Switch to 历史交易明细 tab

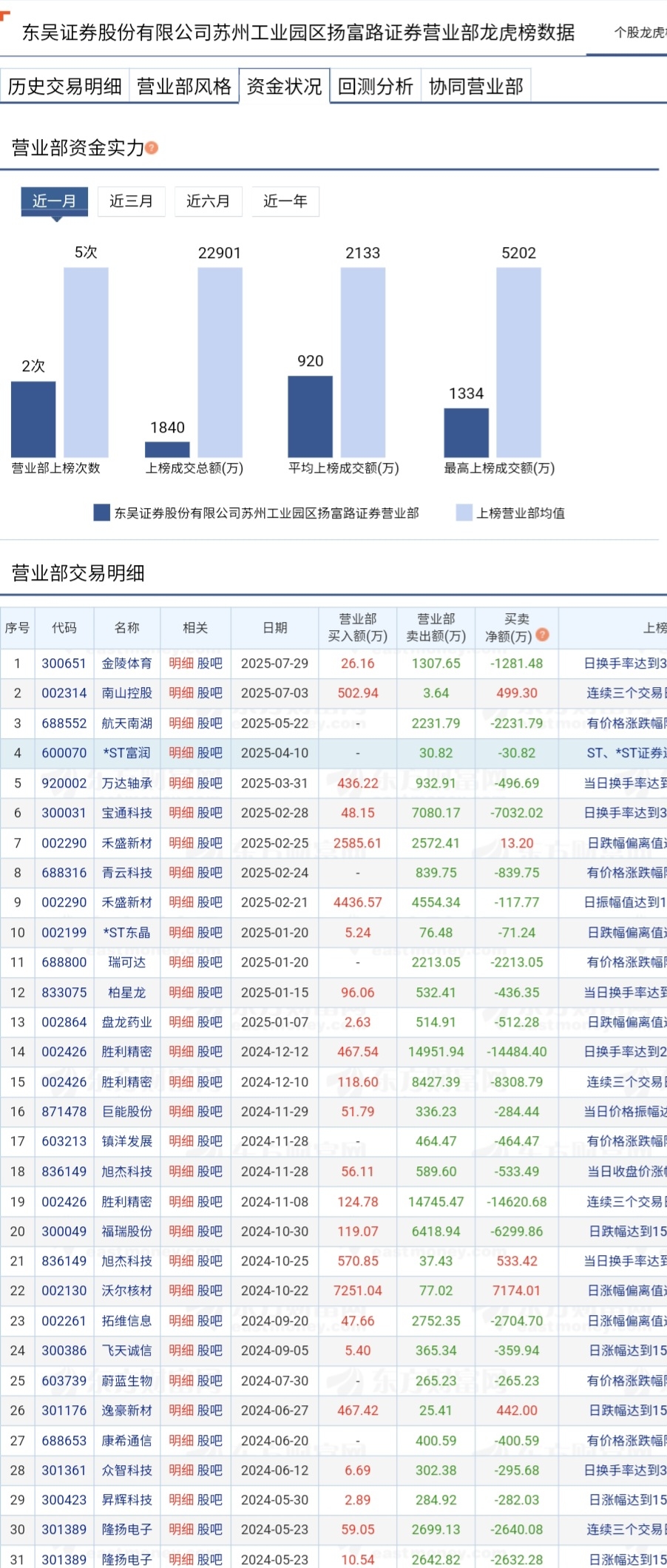point(65,87)
